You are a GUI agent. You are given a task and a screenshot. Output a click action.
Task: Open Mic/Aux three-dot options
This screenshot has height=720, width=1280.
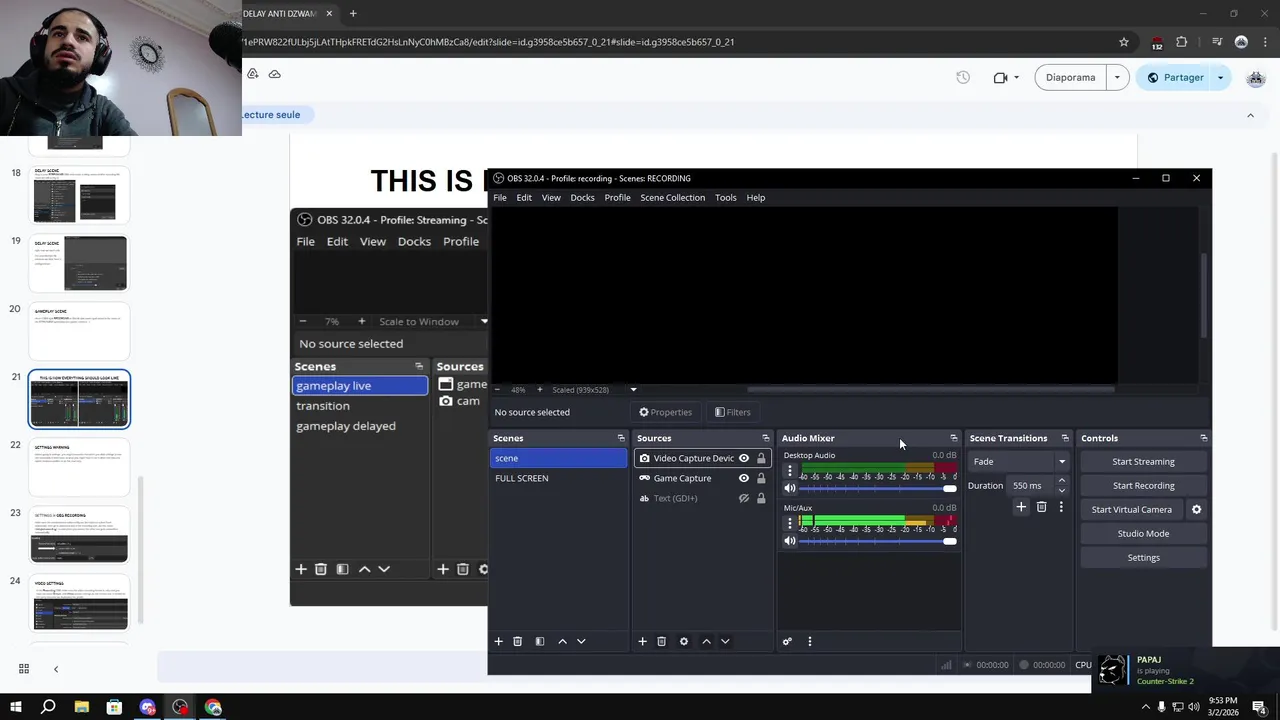[x=789, y=523]
